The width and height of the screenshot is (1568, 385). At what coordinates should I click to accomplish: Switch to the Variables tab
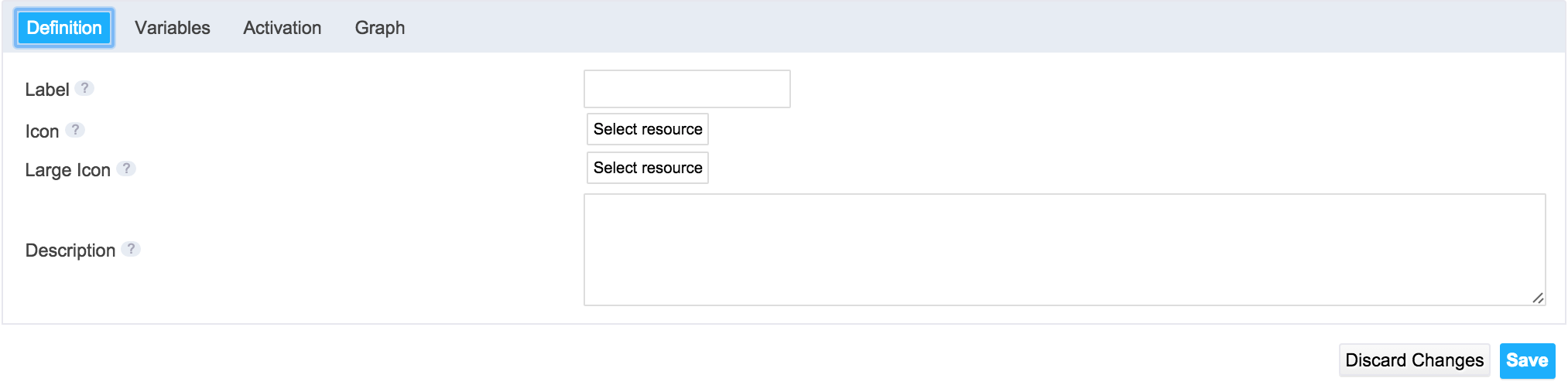(173, 28)
